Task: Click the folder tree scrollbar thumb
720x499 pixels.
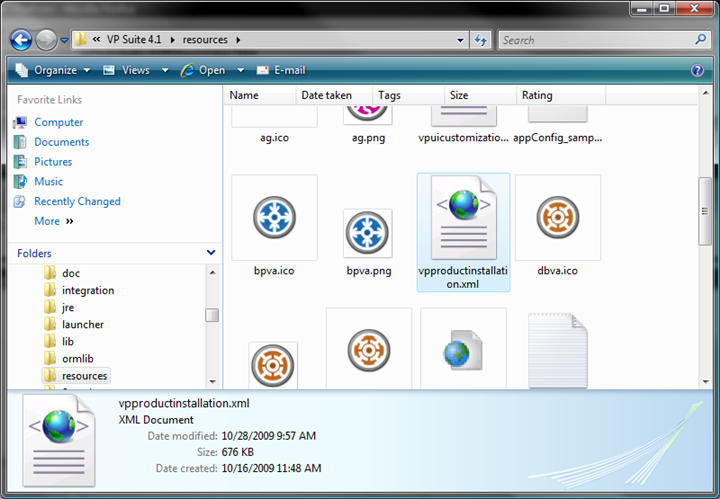Action: (x=212, y=315)
